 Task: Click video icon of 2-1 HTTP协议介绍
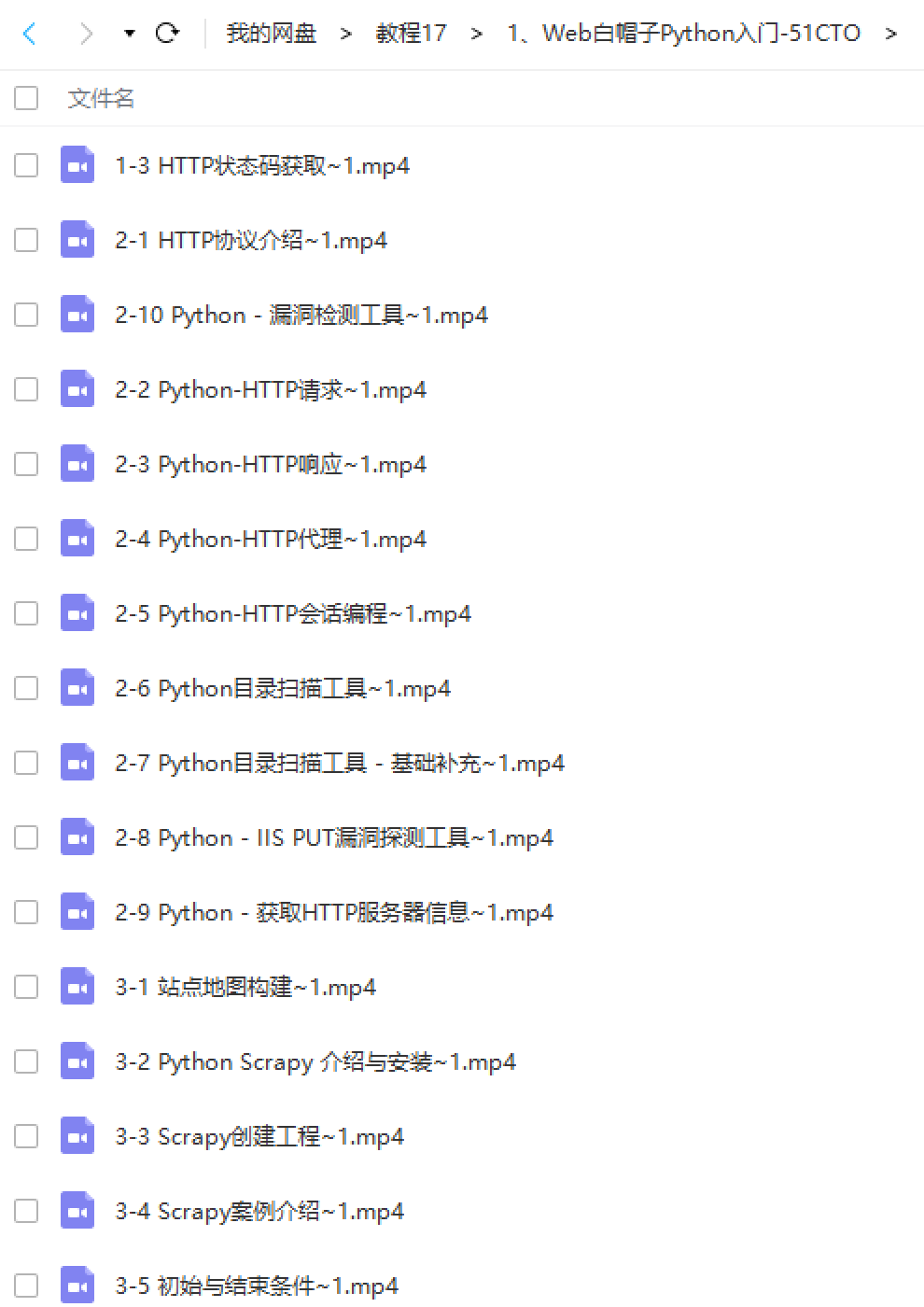click(x=77, y=240)
